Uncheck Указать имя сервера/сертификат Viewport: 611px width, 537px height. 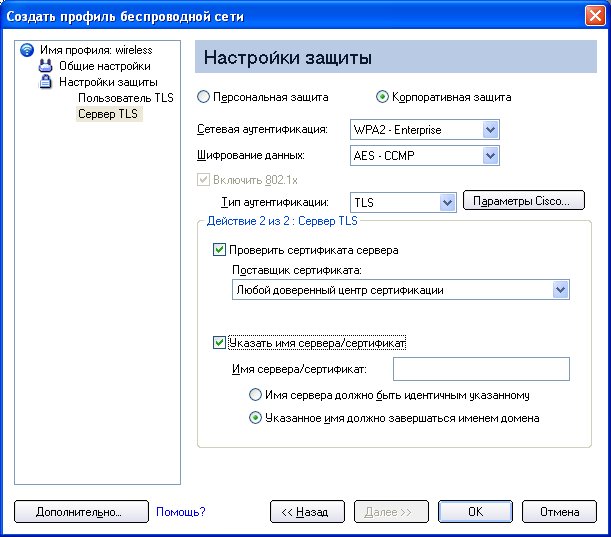click(219, 343)
